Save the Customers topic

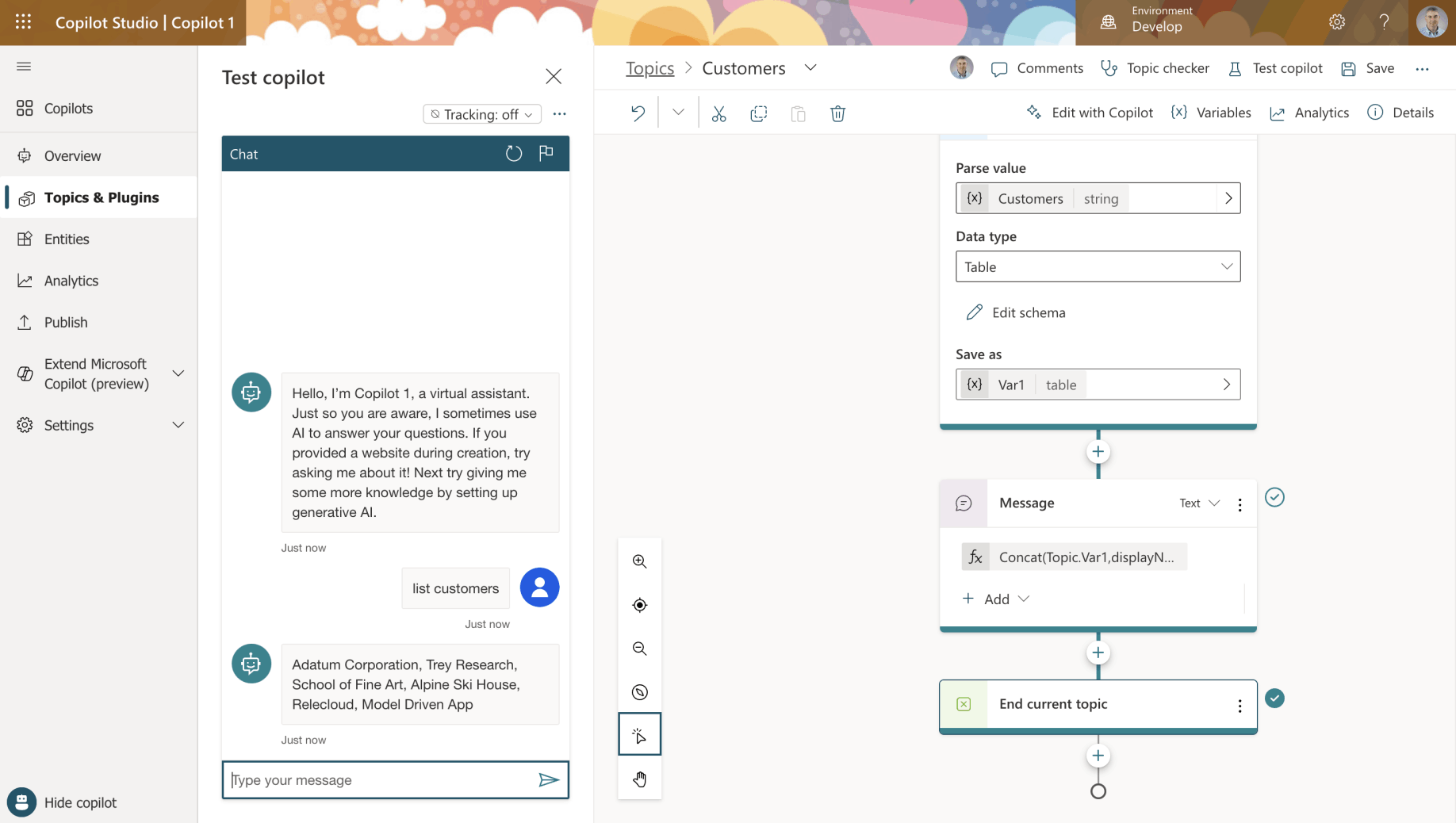(x=1368, y=68)
